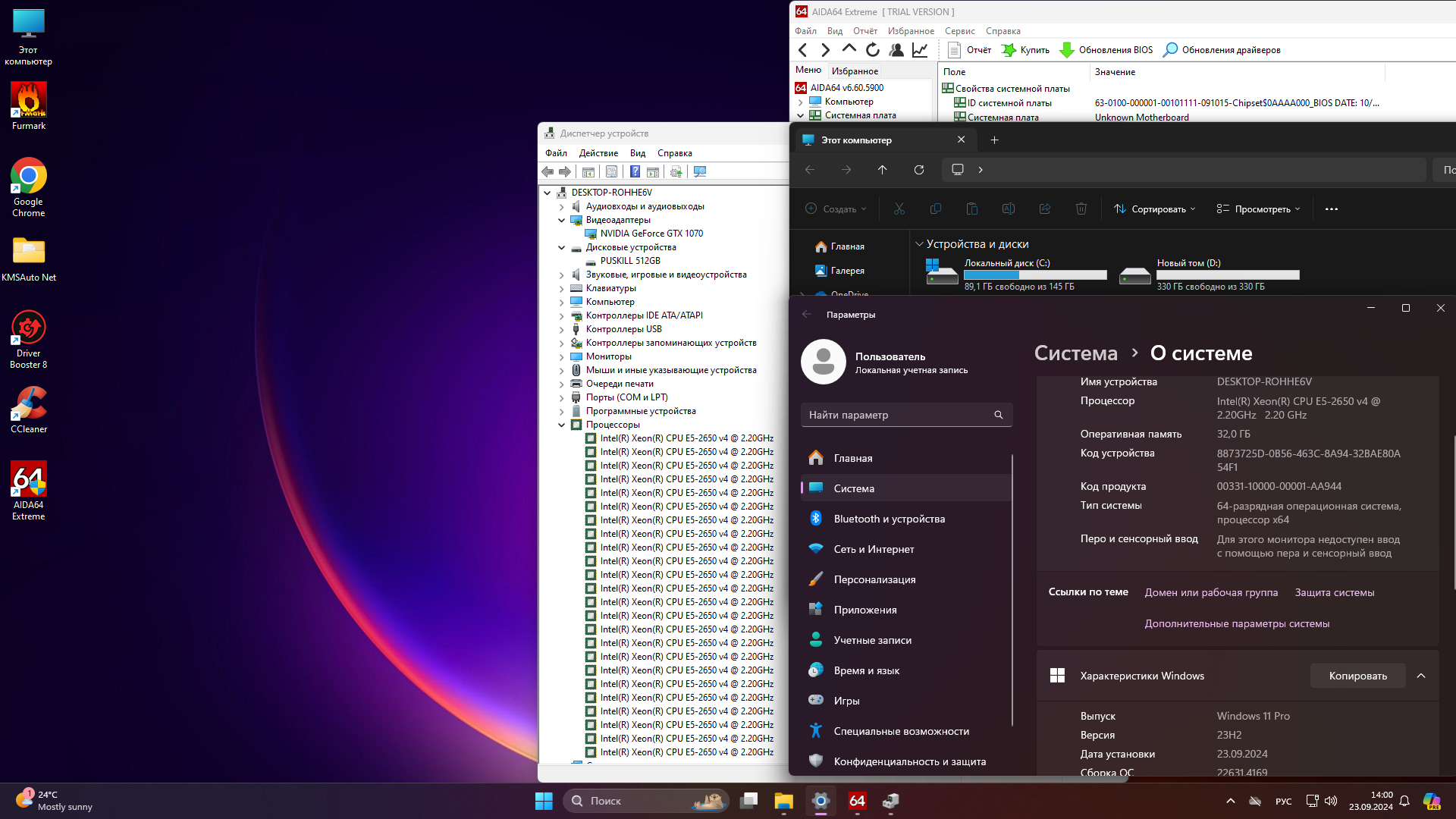Select AIDA64 Extreme desktop icon
This screenshot has width=1456, height=819.
point(29,491)
